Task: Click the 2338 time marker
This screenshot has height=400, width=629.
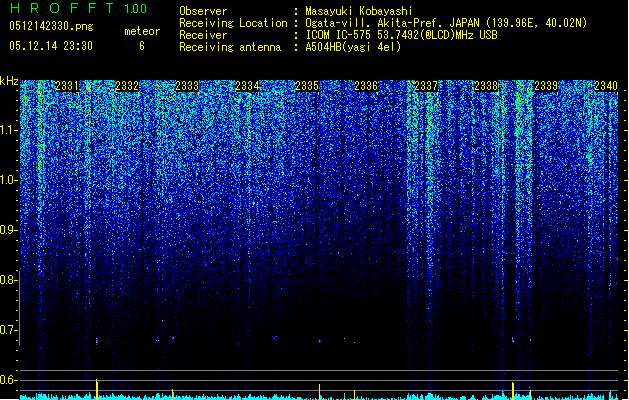Action: tap(486, 86)
